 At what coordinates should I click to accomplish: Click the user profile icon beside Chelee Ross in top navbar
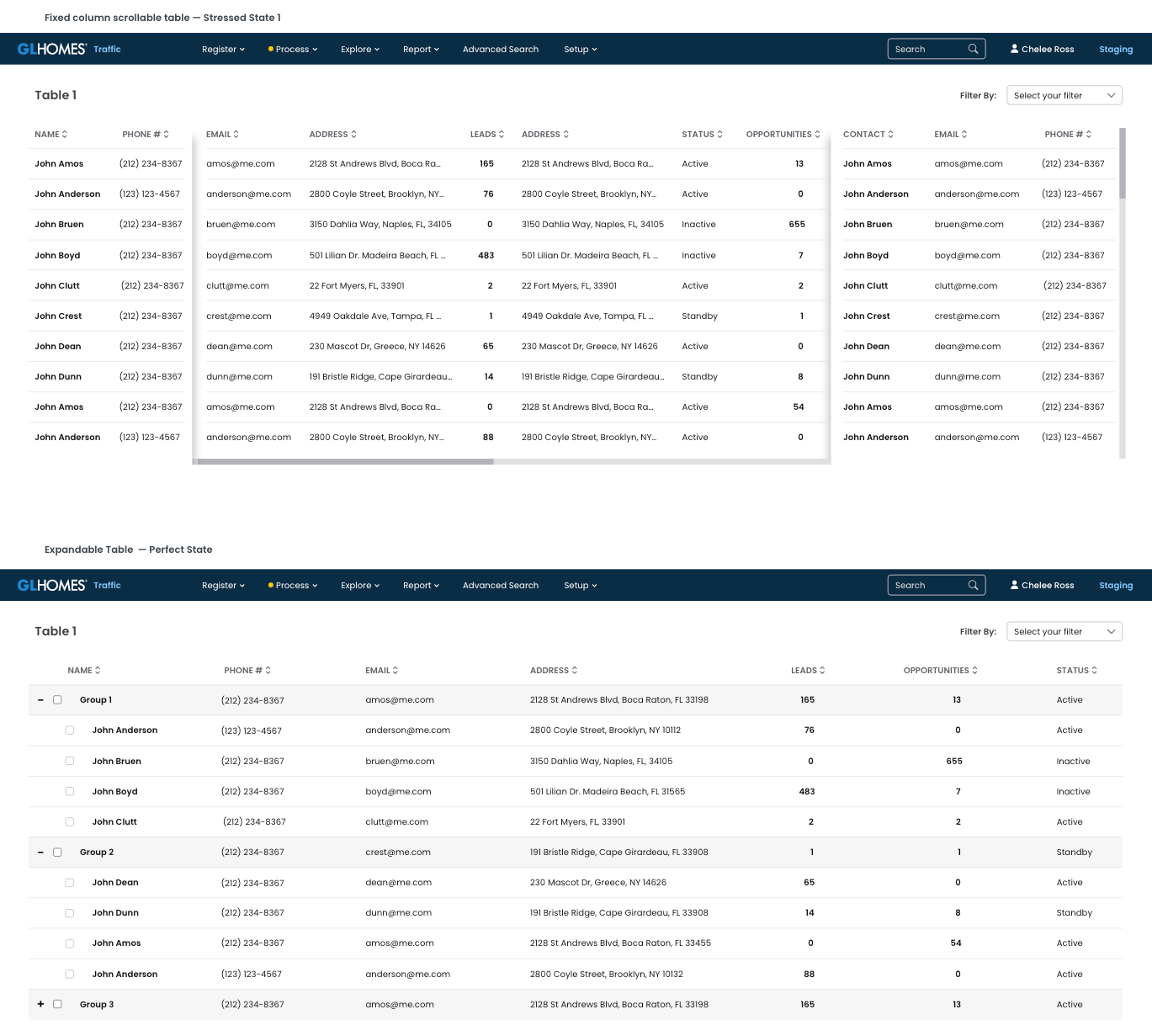[x=1015, y=49]
